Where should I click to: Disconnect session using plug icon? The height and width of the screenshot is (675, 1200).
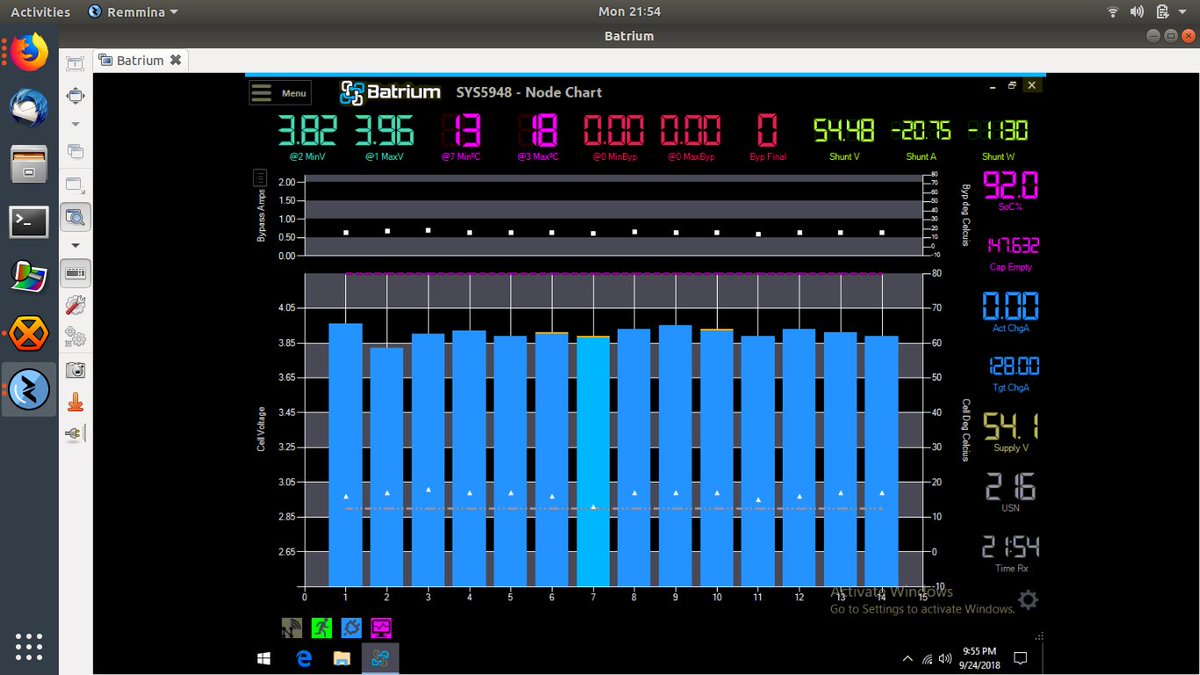(x=75, y=433)
